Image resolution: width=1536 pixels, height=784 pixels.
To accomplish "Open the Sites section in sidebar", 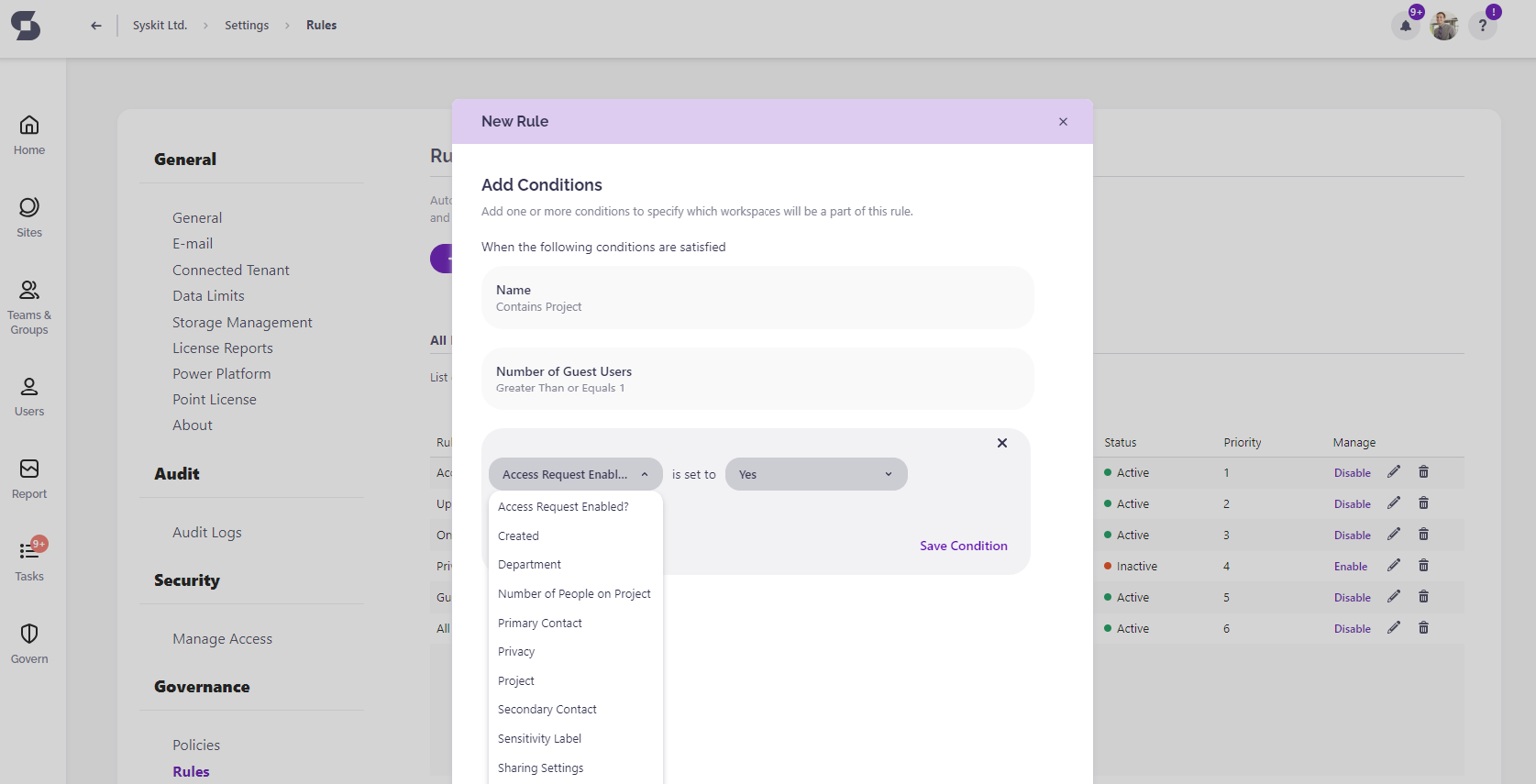I will point(29,217).
